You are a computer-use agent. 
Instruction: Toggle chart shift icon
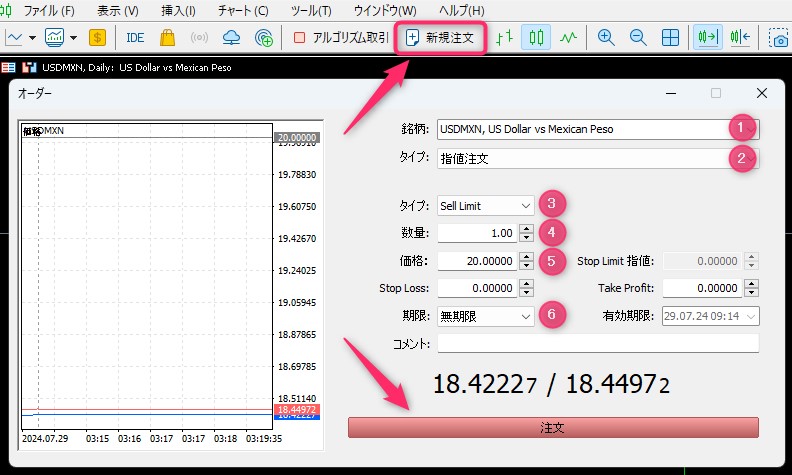point(740,37)
